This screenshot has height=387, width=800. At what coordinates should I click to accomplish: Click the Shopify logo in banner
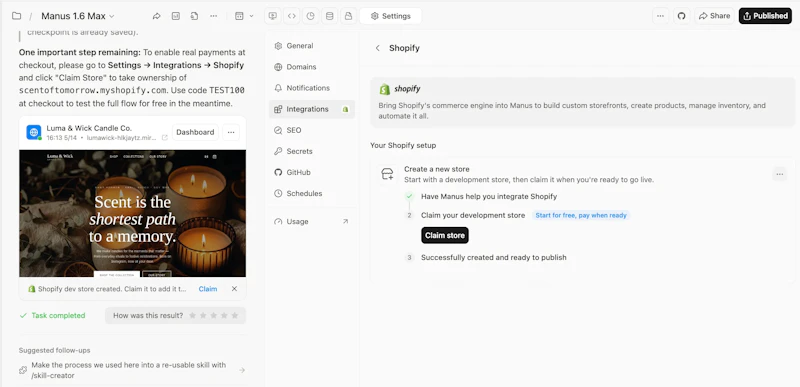(399, 89)
